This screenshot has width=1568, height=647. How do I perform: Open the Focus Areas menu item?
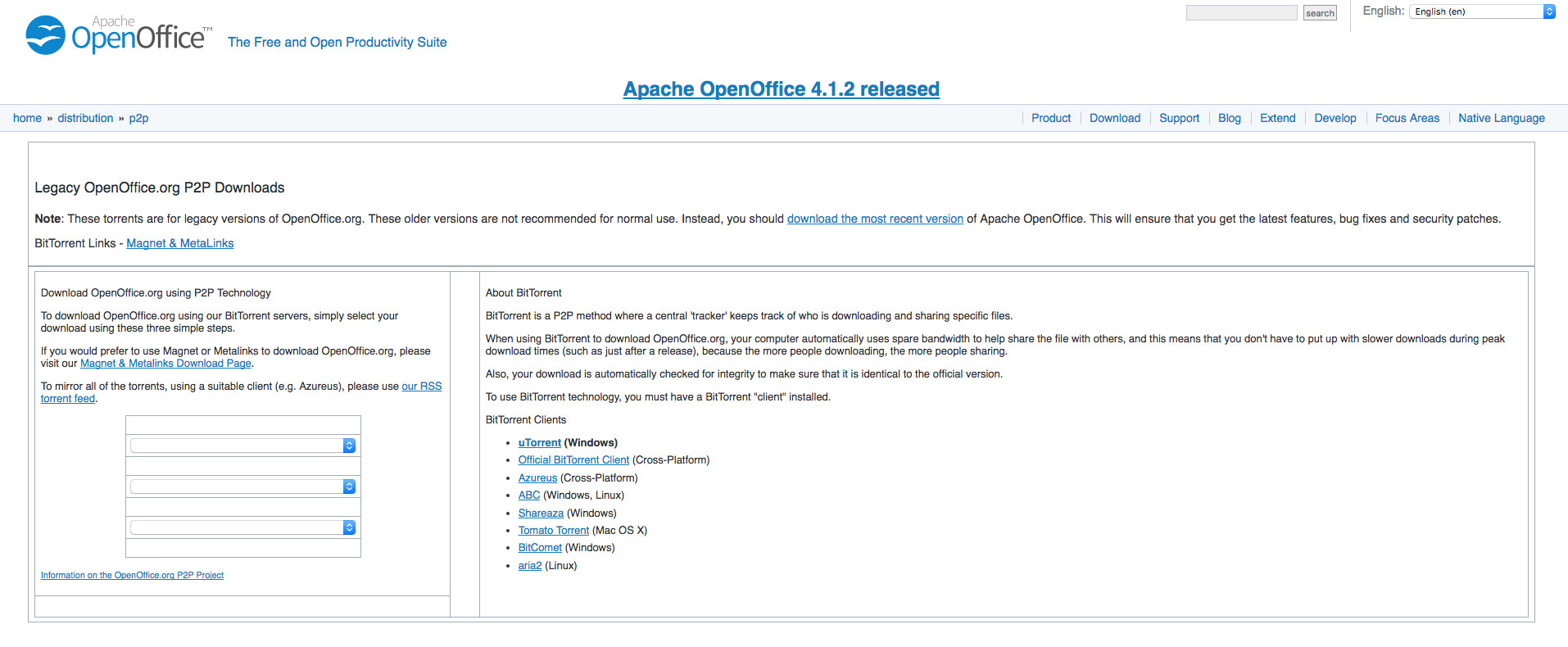(1407, 118)
